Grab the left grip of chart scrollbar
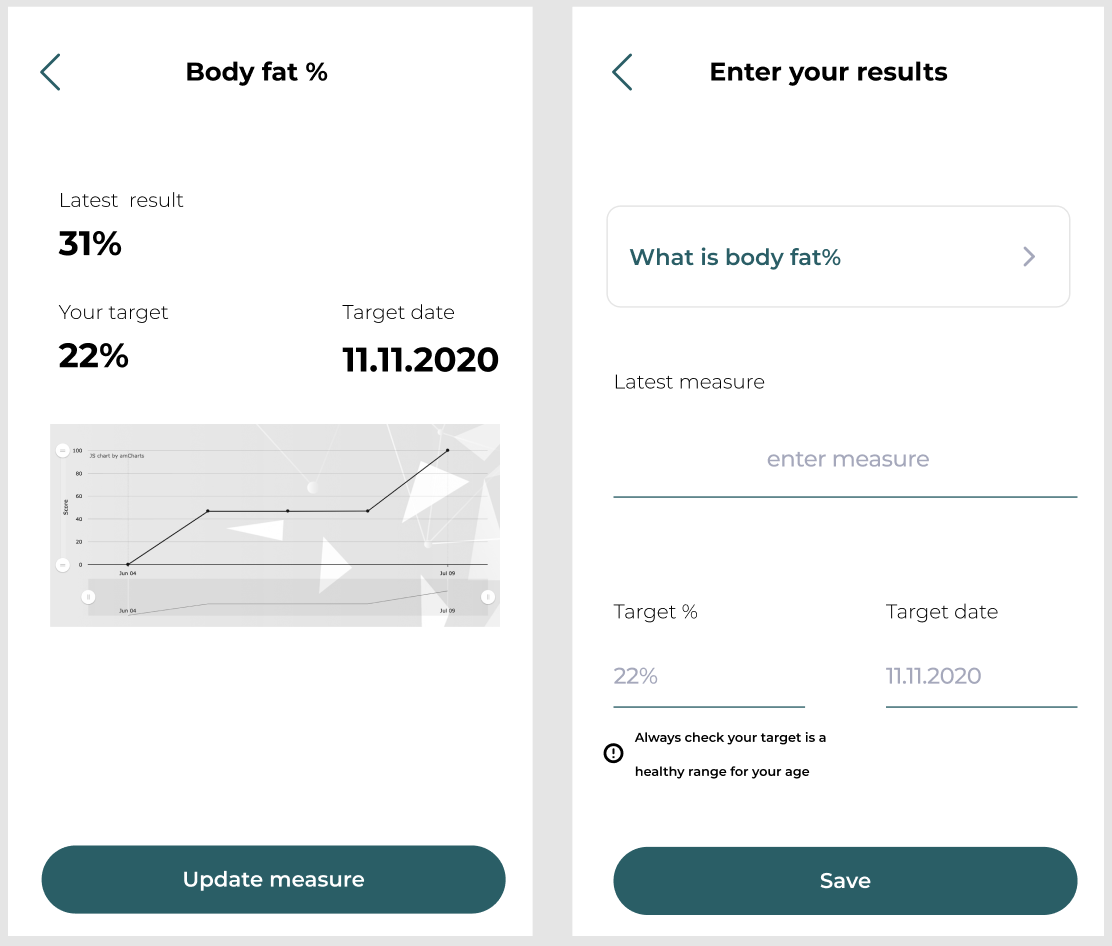This screenshot has width=1112, height=946. pos(88,597)
